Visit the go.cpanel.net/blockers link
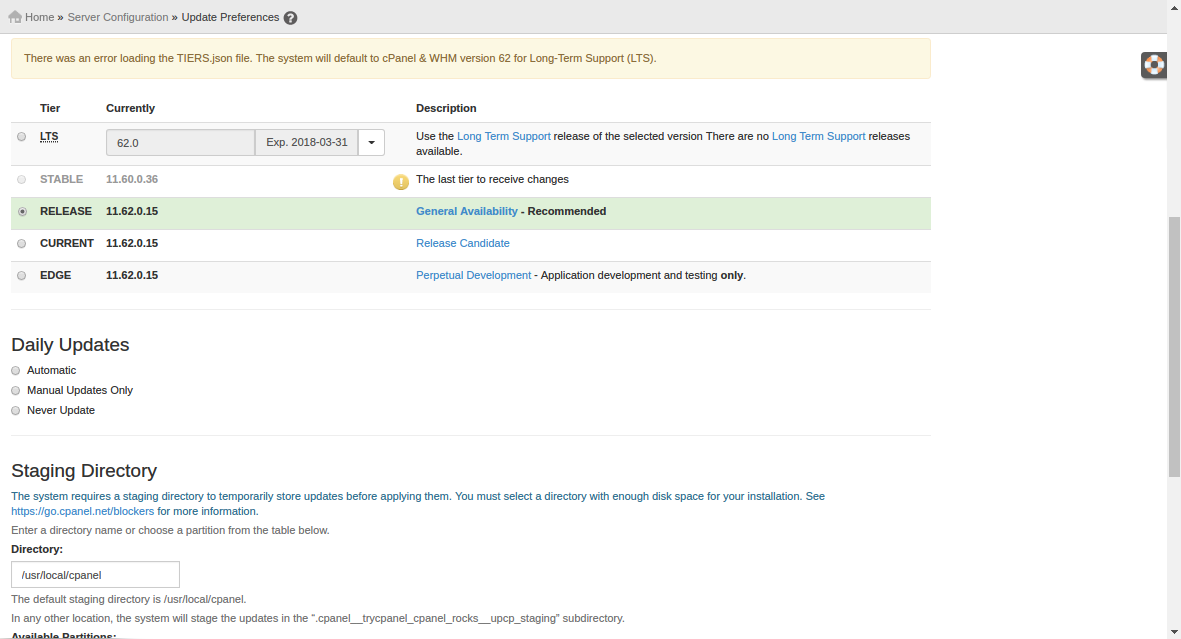The height and width of the screenshot is (639, 1181). tap(83, 511)
